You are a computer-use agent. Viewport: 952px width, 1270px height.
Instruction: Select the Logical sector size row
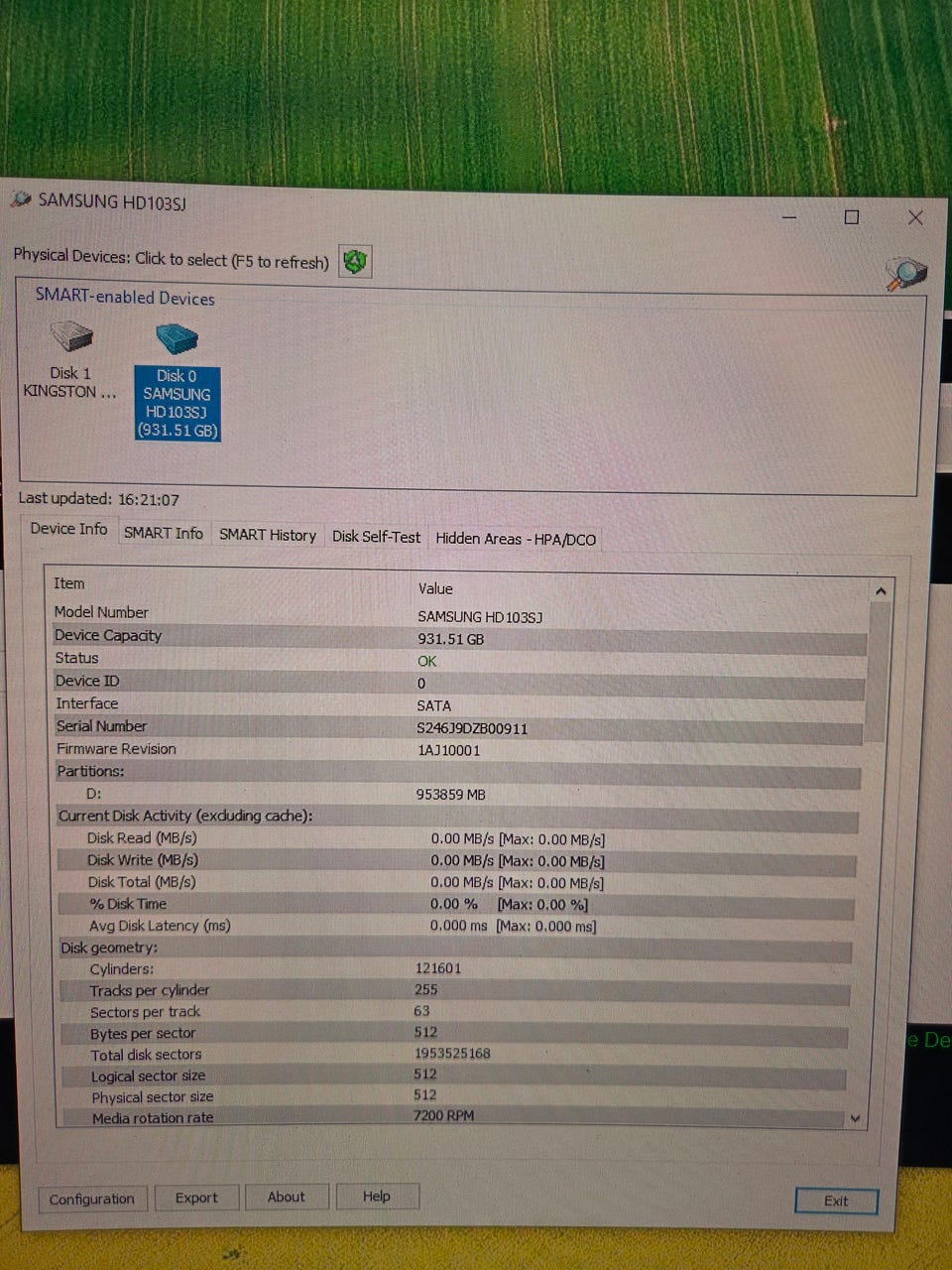coord(453,1076)
